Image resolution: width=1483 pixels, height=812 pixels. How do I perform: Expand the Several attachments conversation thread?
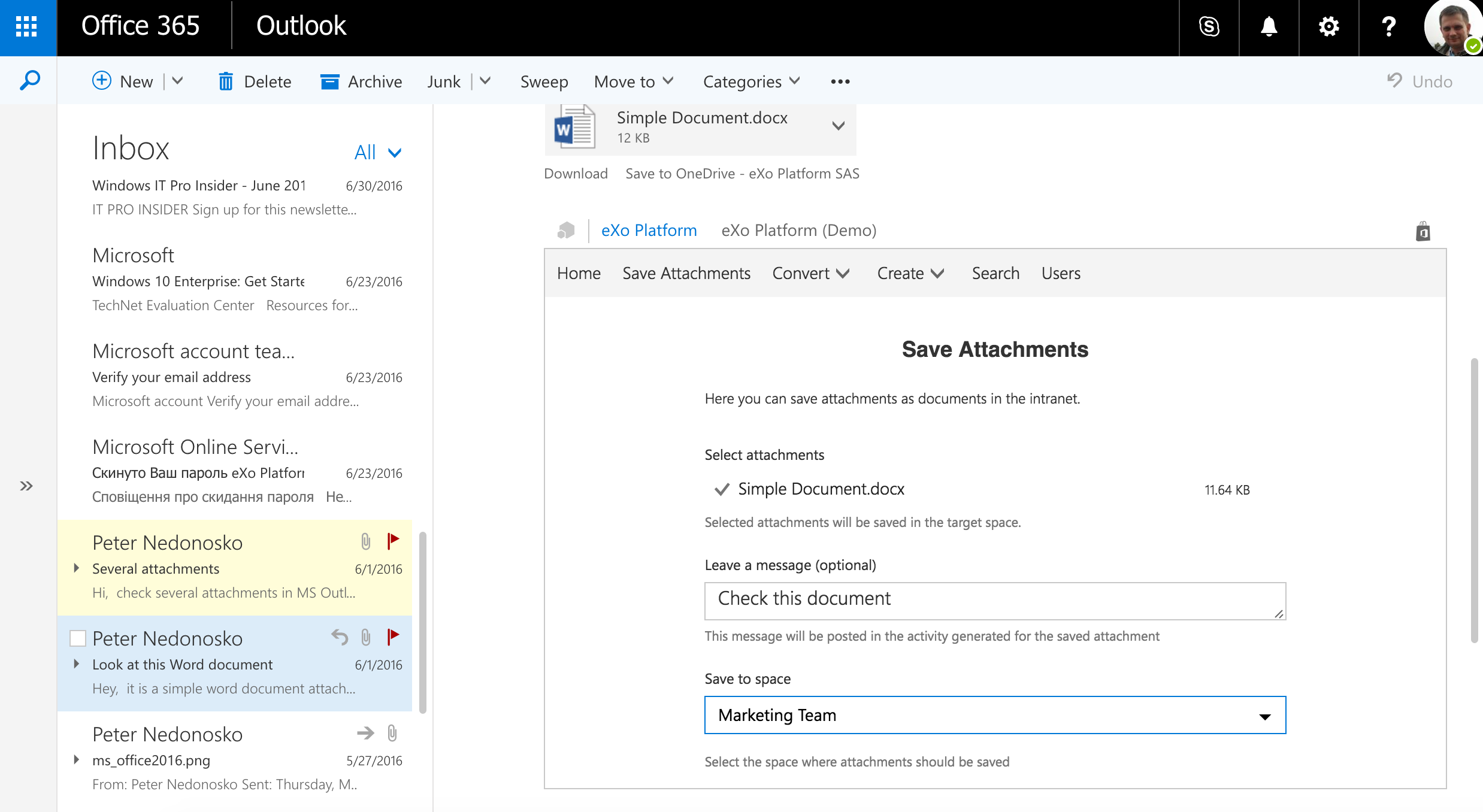click(76, 568)
